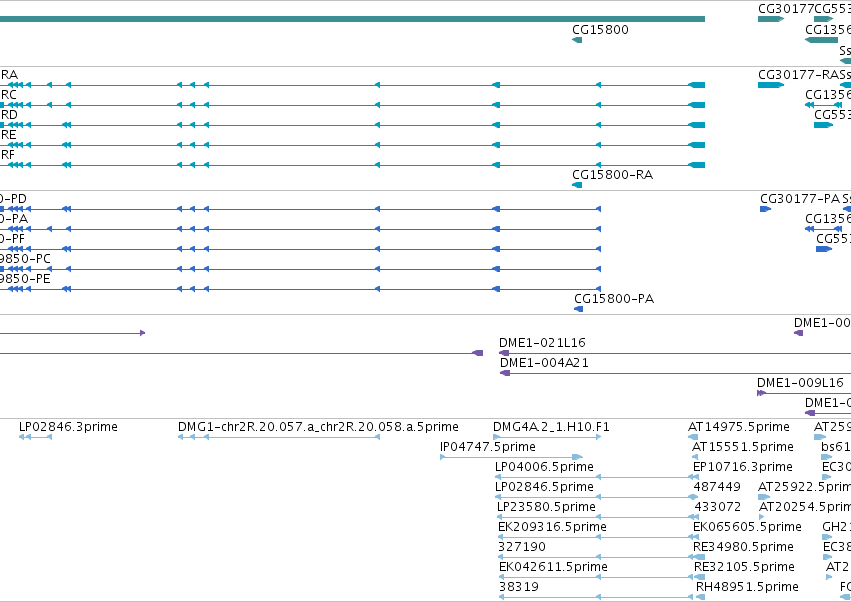Click the 38319 EST label
The height and width of the screenshot is (602, 851).
(519, 587)
